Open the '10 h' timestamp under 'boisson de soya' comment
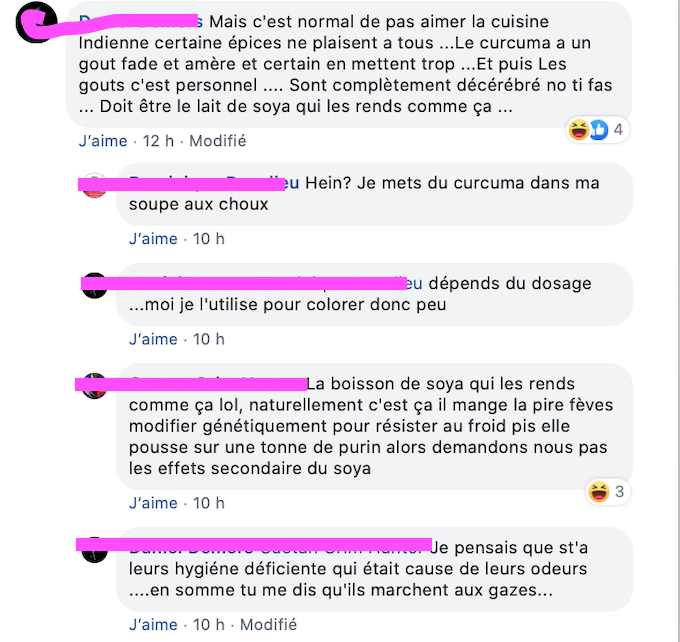 click(x=209, y=503)
